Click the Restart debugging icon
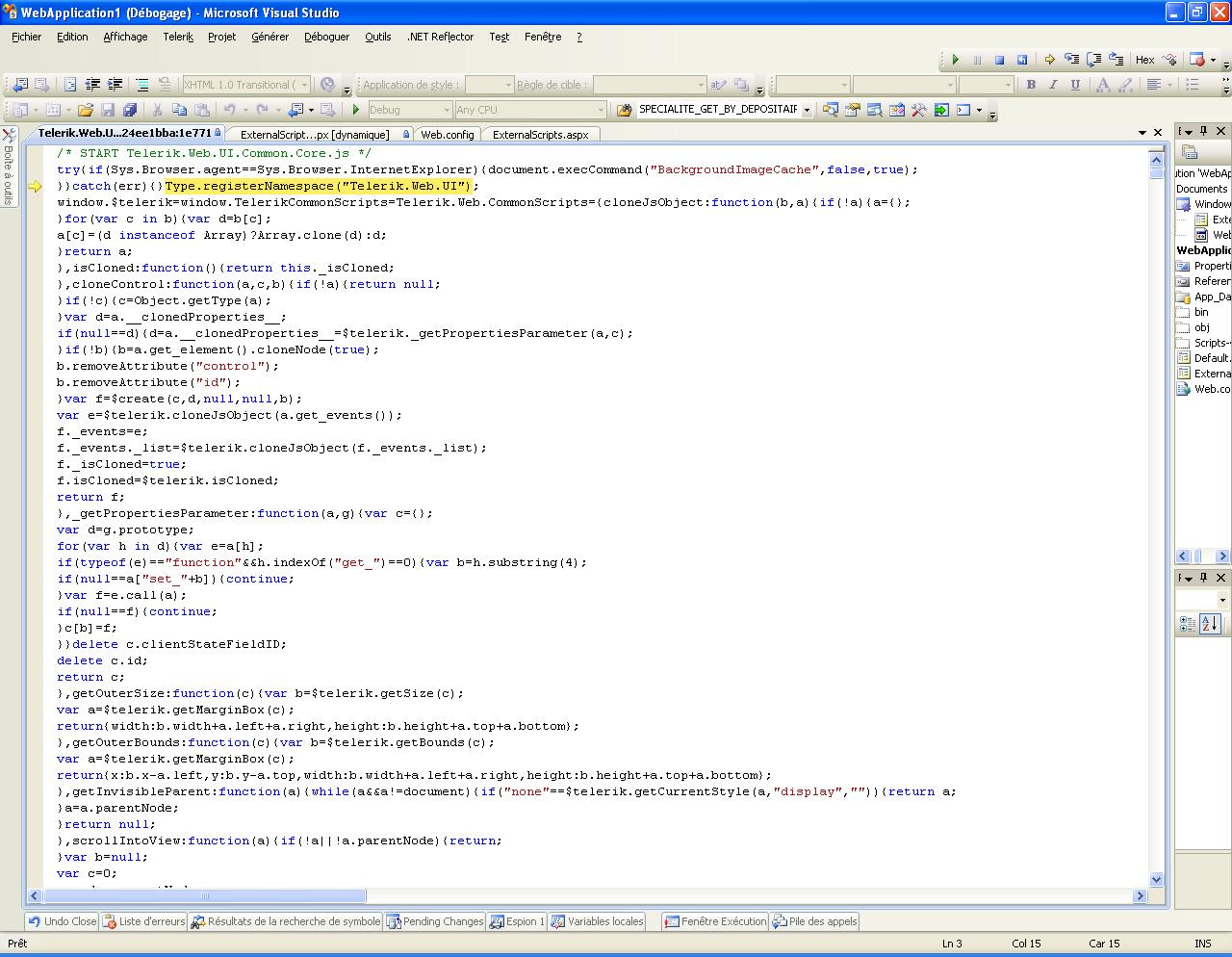 [x=1022, y=60]
